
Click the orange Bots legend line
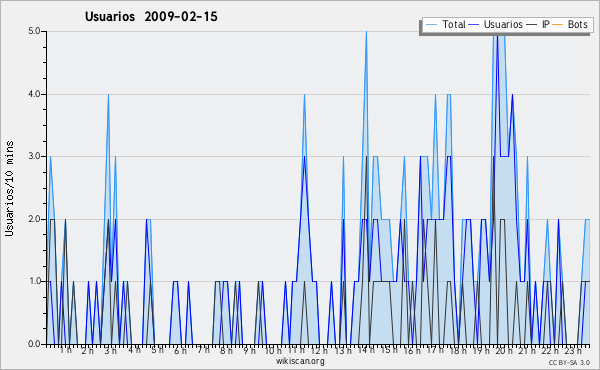point(558,25)
